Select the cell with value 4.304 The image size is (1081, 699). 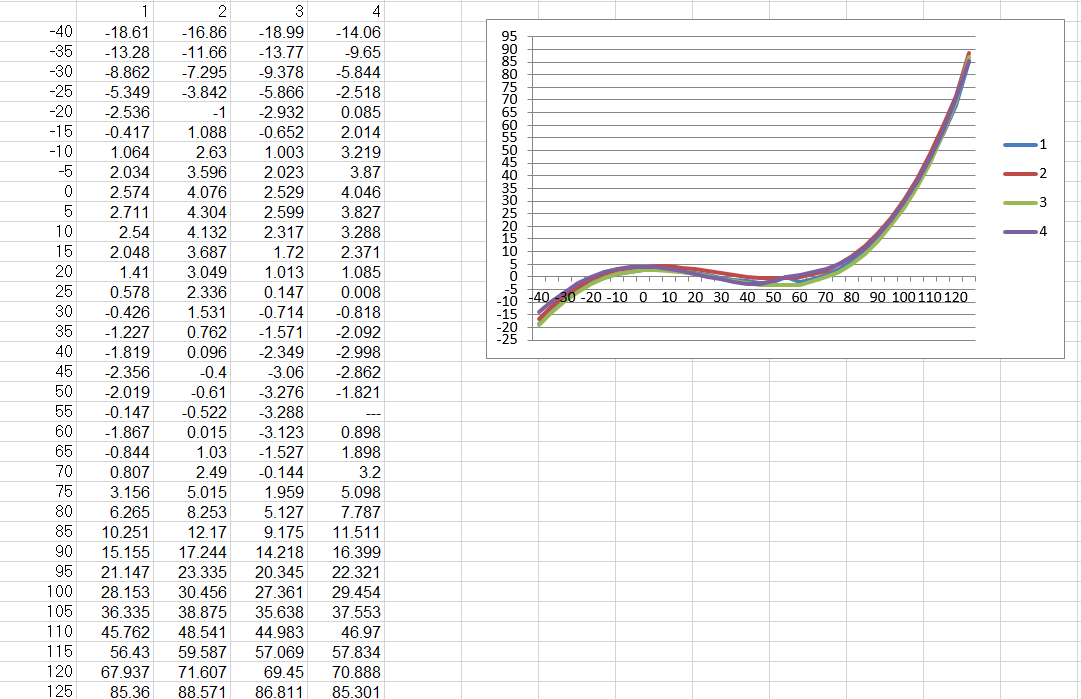coord(206,212)
